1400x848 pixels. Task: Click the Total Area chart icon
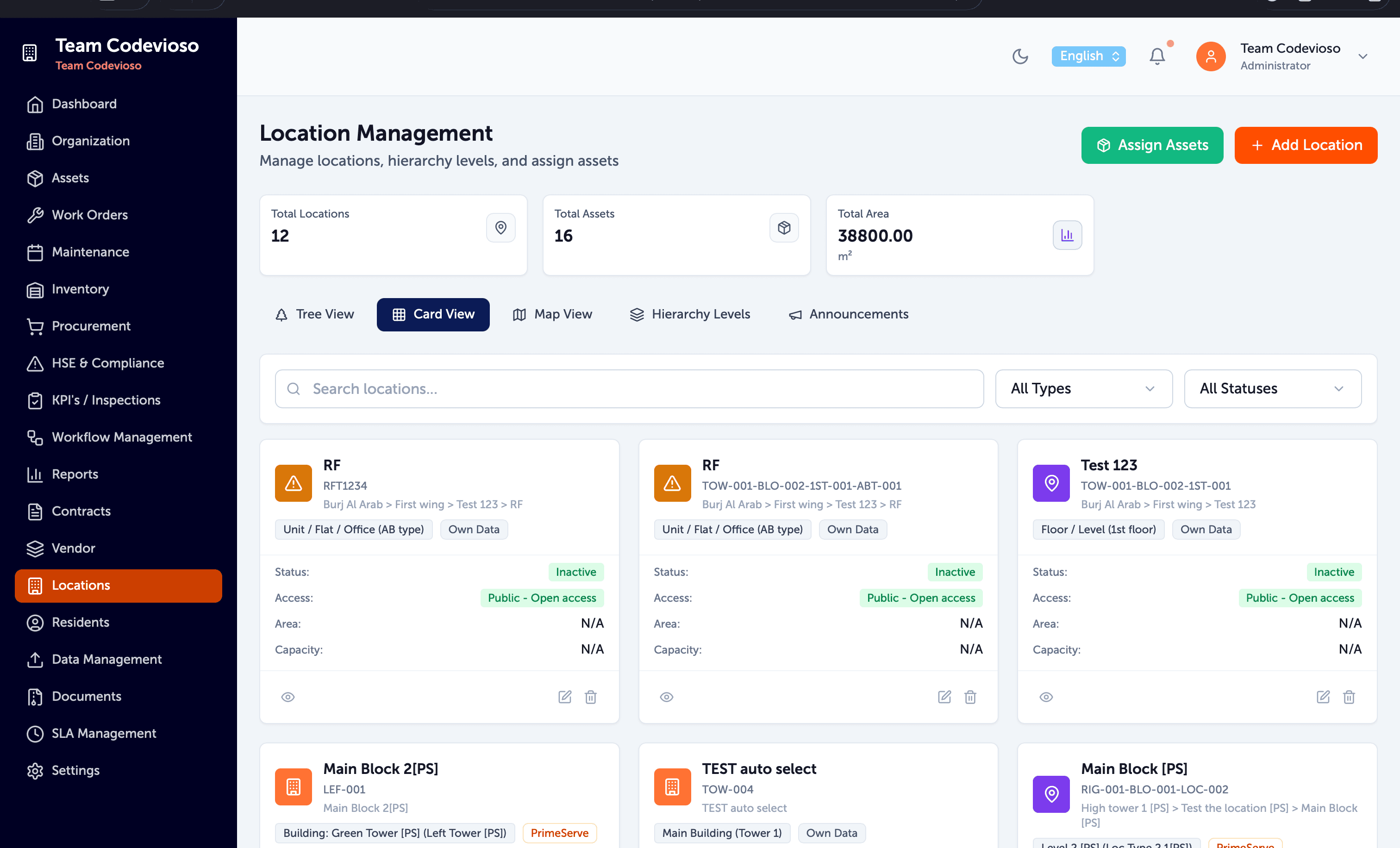click(x=1067, y=235)
